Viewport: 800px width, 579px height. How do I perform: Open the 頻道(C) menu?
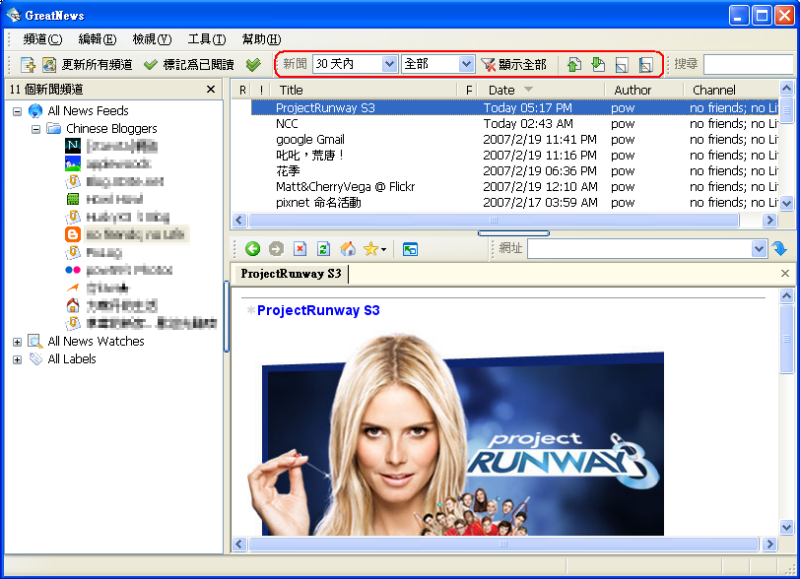42,39
